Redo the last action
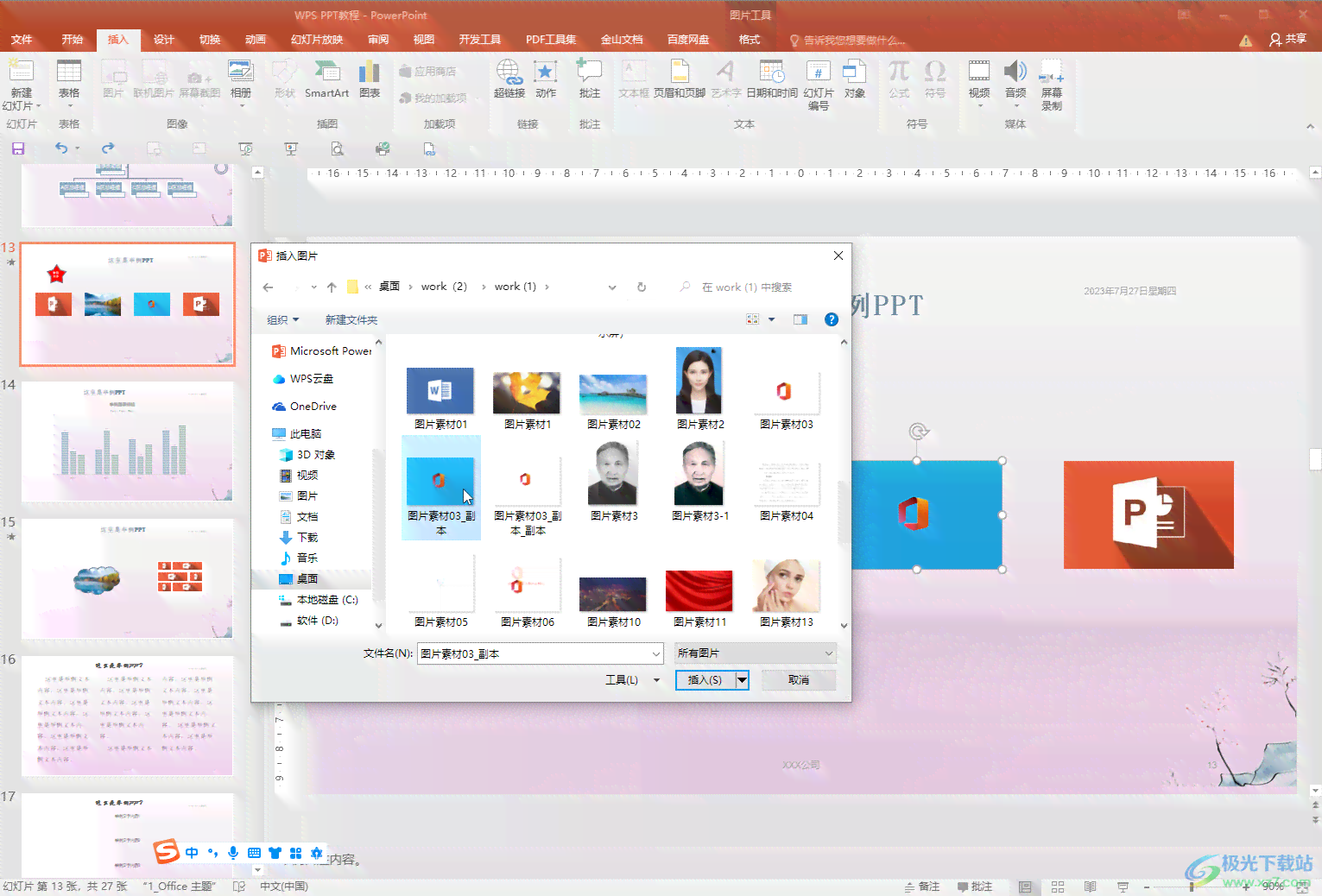 [108, 148]
